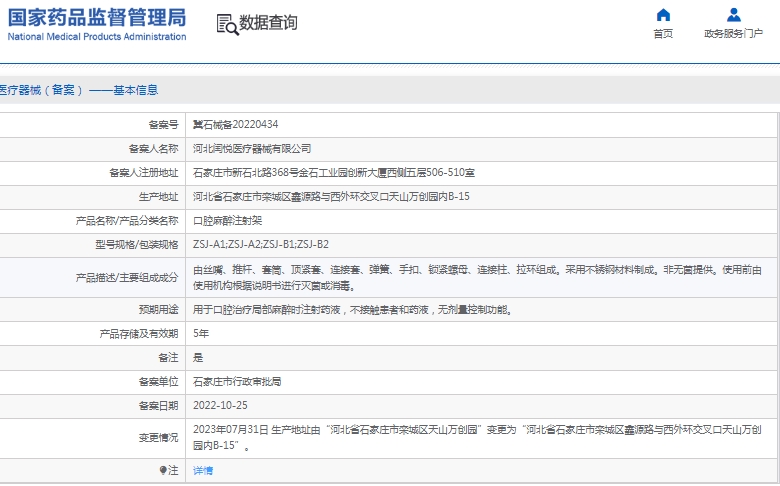Select the product name 口腔麻醉注射架

click(x=227, y=220)
